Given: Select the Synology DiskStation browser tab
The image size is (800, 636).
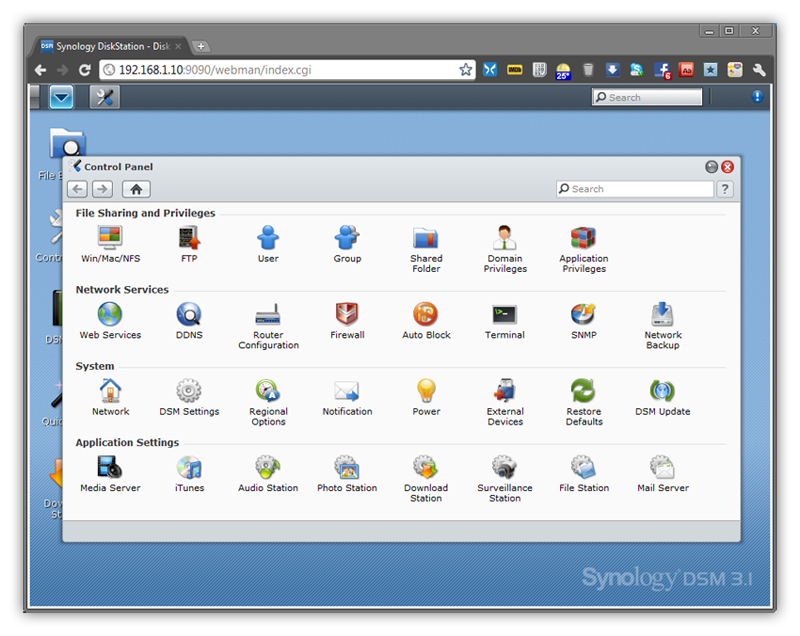Looking at the screenshot, I should (x=110, y=45).
